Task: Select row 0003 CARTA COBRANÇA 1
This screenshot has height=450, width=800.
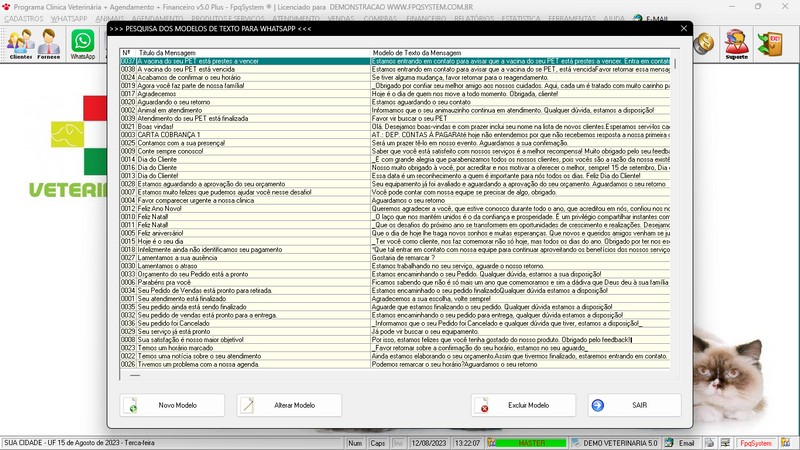Action: 395,135
